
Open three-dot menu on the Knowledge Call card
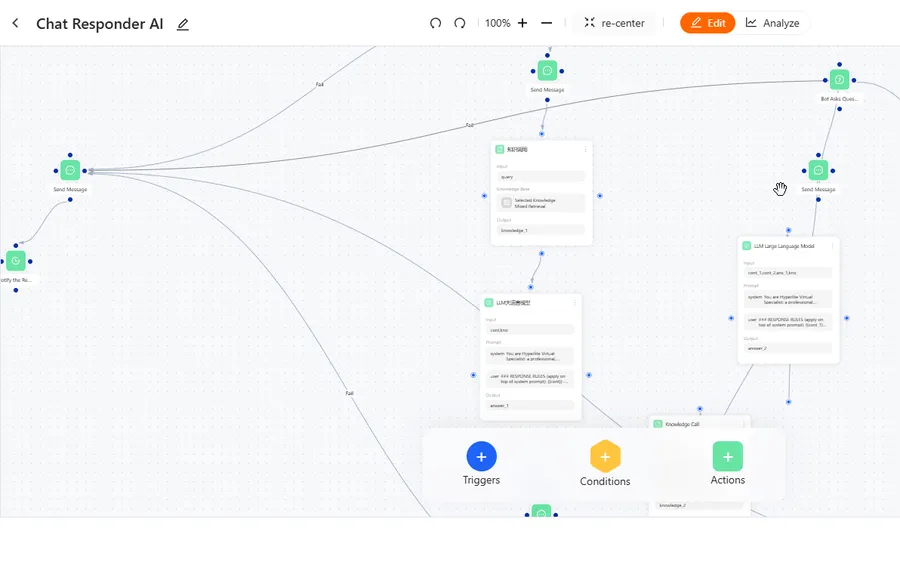743,424
